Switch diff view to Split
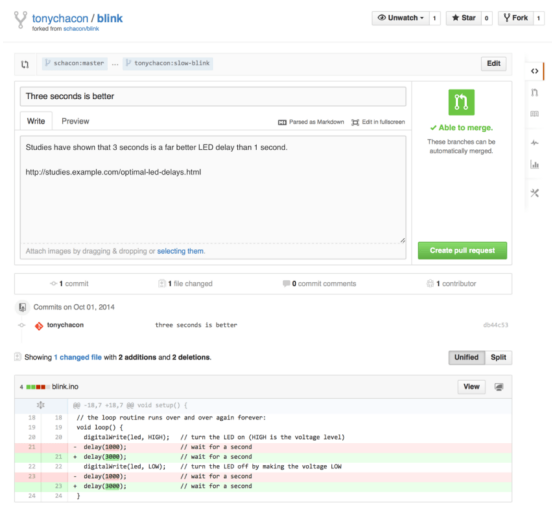This screenshot has width=555, height=505. pyautogui.click(x=498, y=358)
